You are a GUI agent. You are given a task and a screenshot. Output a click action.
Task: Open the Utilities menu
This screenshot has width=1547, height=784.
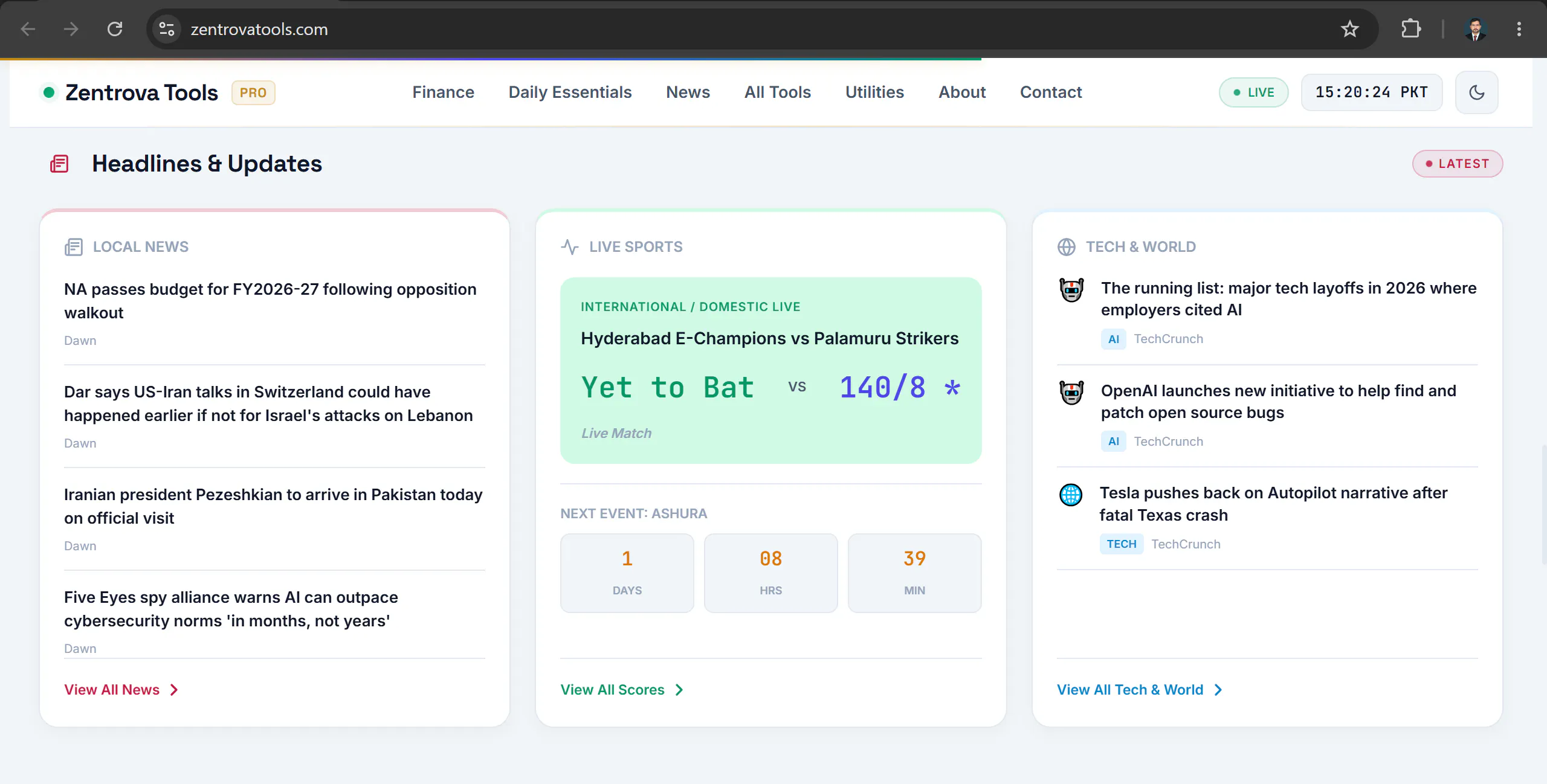pos(875,92)
